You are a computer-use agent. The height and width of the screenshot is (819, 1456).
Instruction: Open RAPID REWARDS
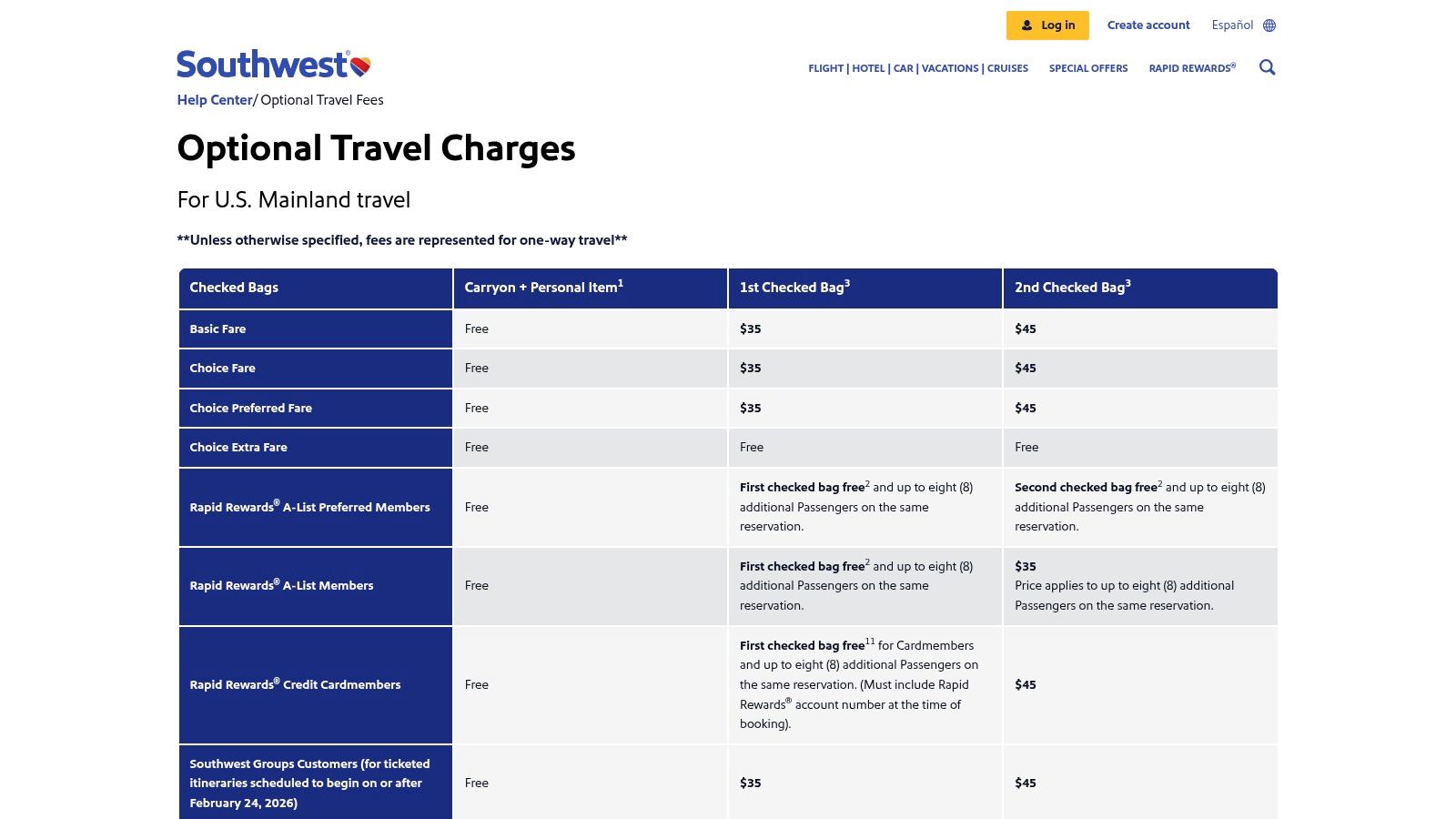pyautogui.click(x=1191, y=67)
